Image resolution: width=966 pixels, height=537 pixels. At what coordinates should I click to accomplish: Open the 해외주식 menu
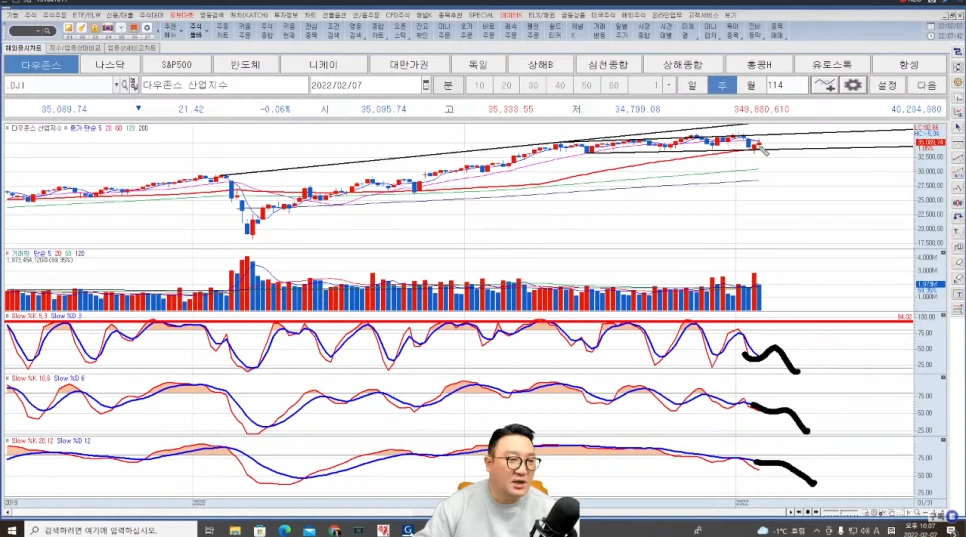633,15
